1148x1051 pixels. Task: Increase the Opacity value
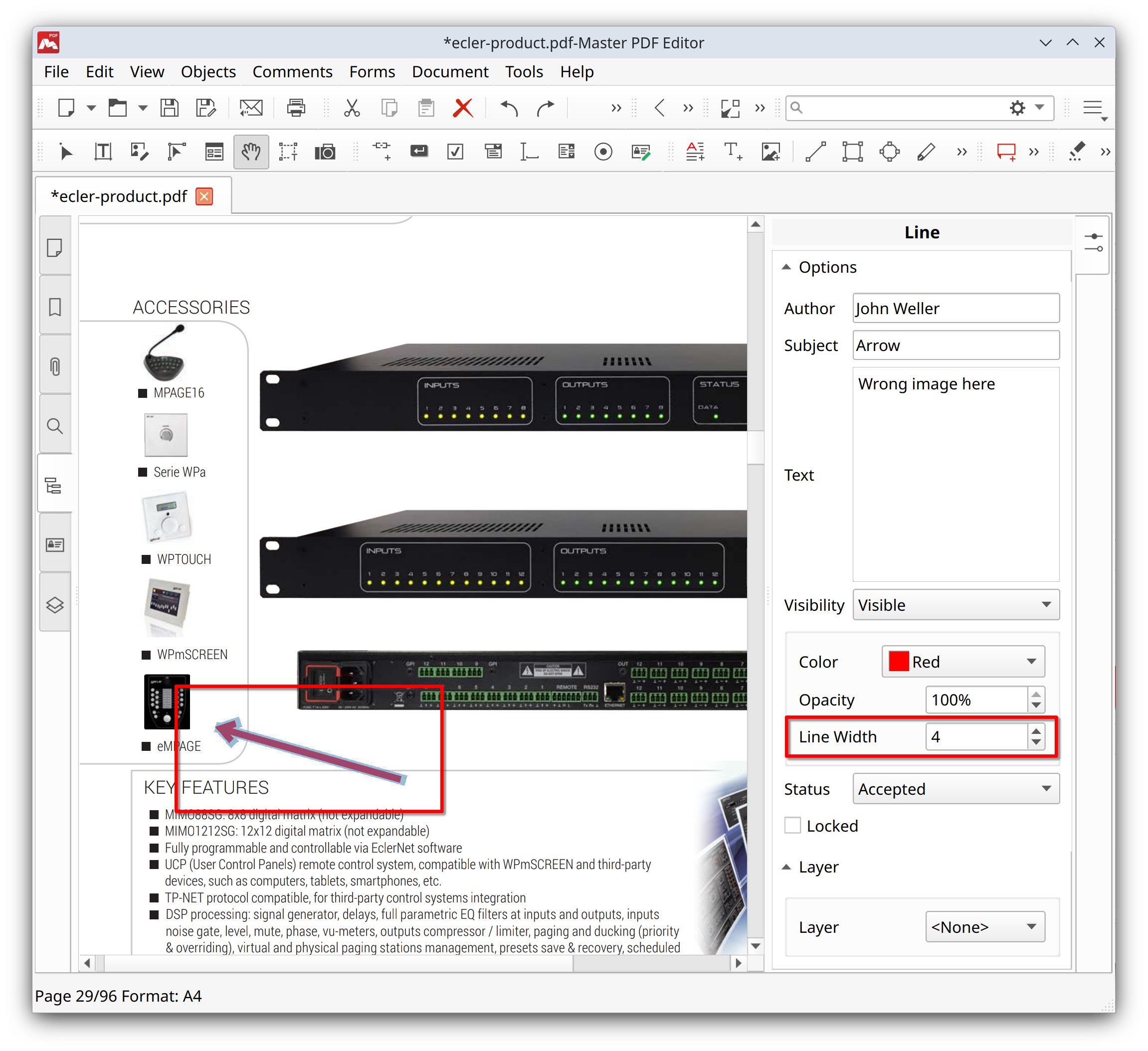1036,693
